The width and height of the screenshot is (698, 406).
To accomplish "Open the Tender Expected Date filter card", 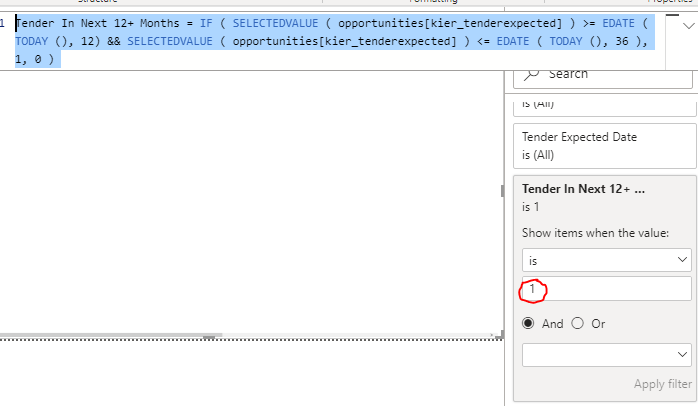I will point(605,146).
